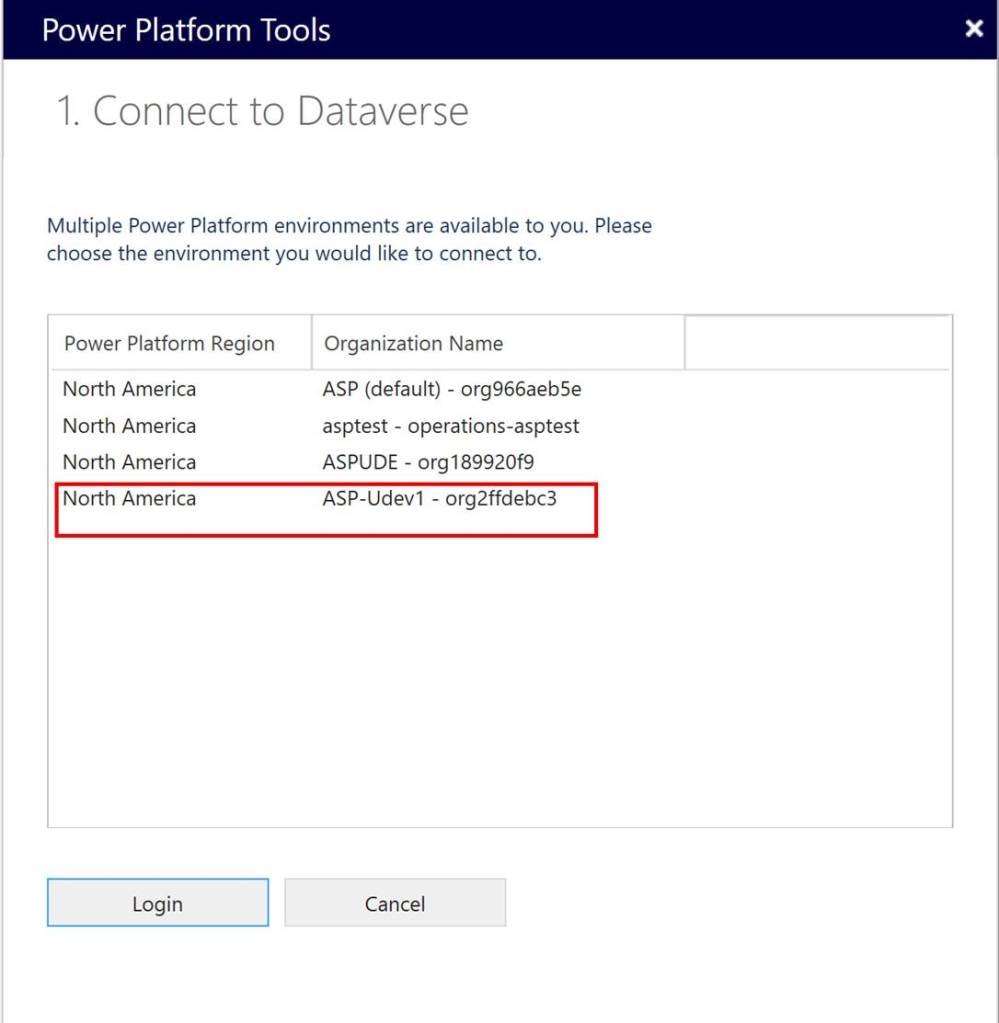The width and height of the screenshot is (999, 1023).
Task: Select ASP-Udev1 - org2ffdebc3 organization name
Action: click(x=439, y=498)
